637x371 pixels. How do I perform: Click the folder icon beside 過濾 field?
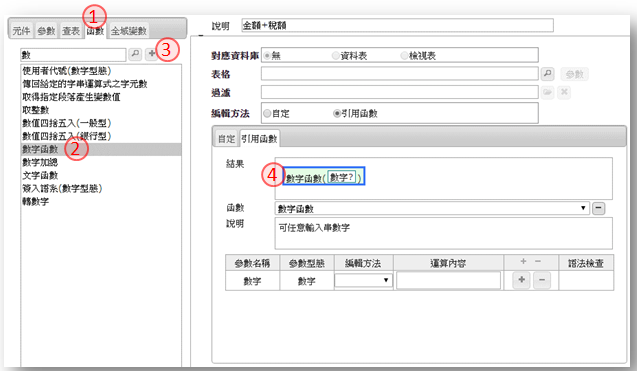547,92
